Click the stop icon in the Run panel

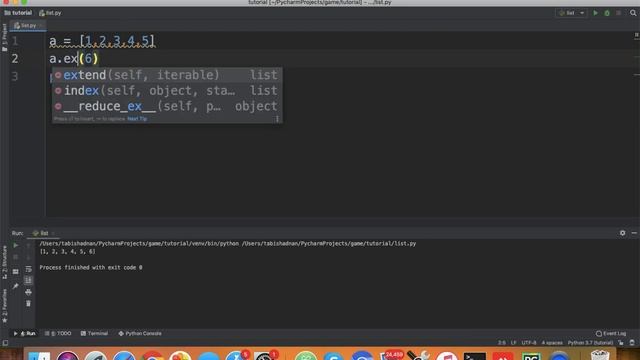pos(16,257)
